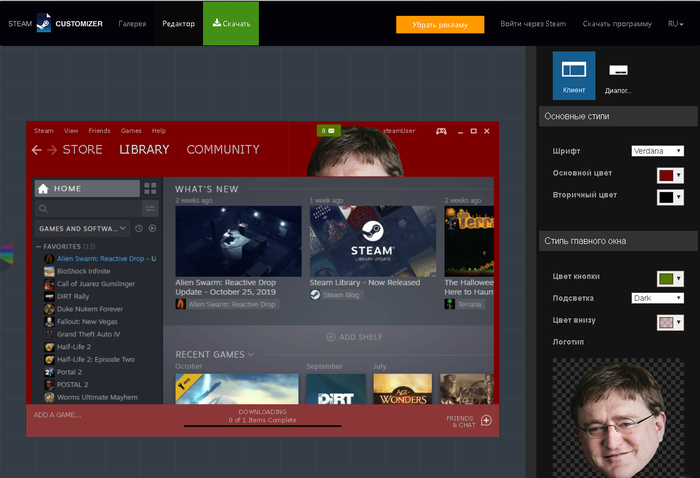
Task: Open the Подсветка Dark dropdown
Action: [x=657, y=298]
